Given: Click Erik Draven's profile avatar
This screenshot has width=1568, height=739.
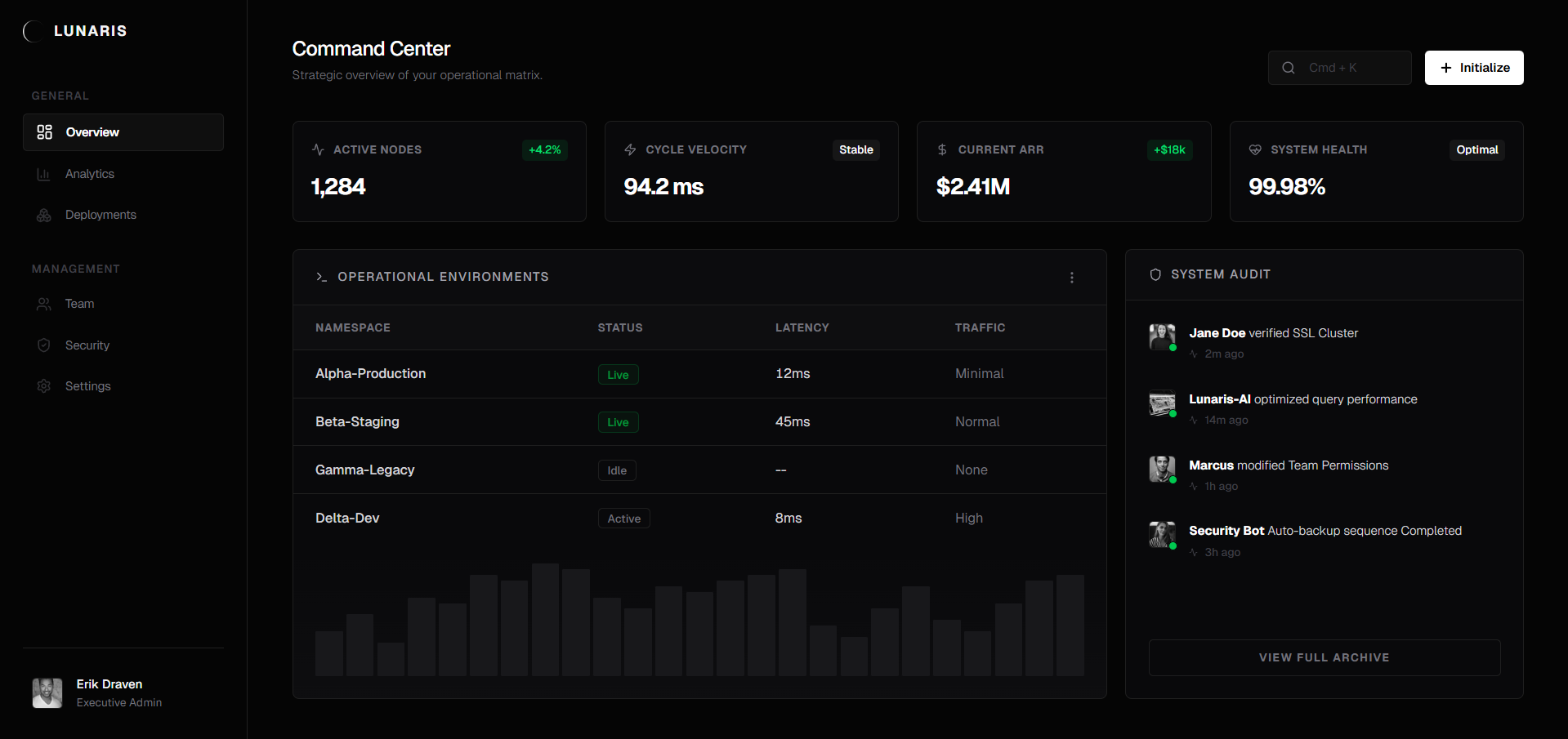Looking at the screenshot, I should click(x=47, y=692).
